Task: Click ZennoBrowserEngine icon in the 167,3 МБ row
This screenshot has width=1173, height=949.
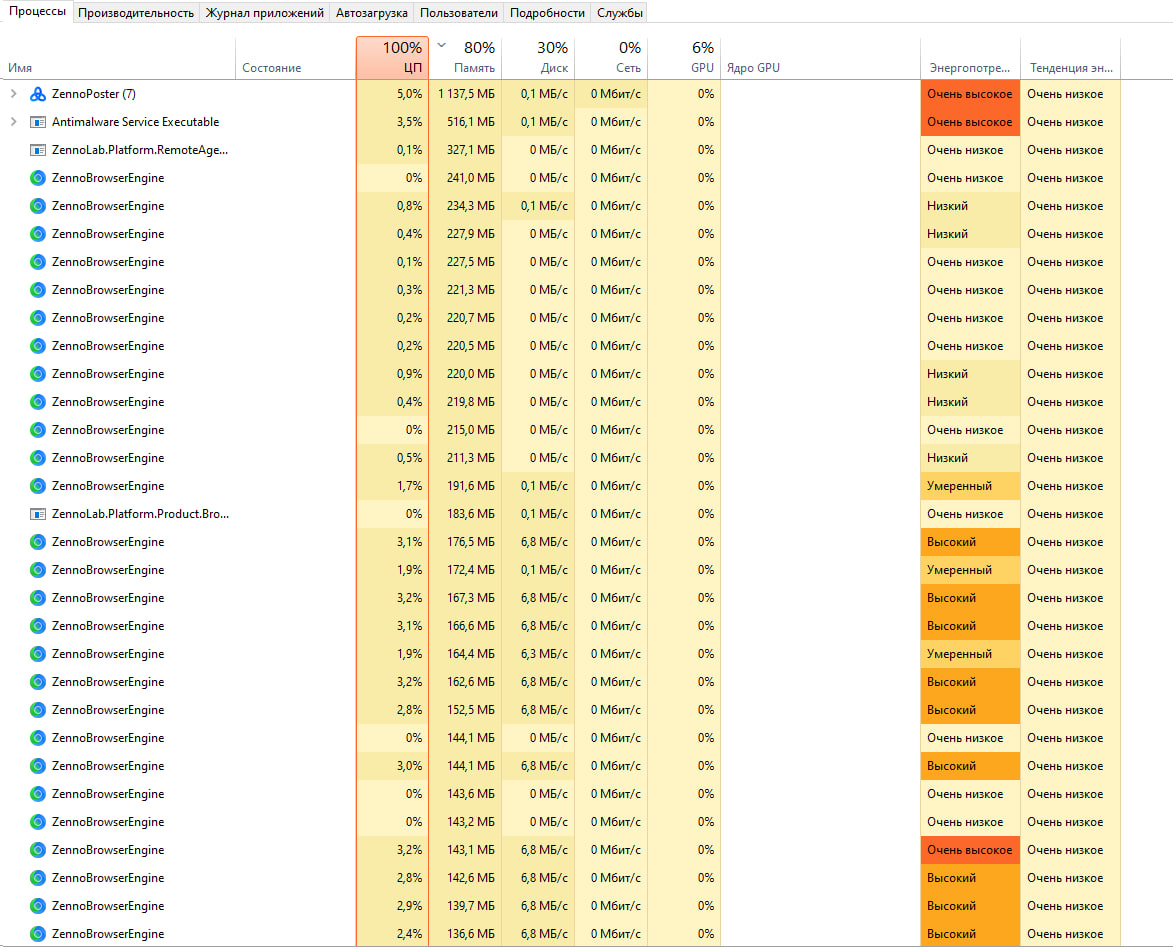Action: [x=38, y=598]
